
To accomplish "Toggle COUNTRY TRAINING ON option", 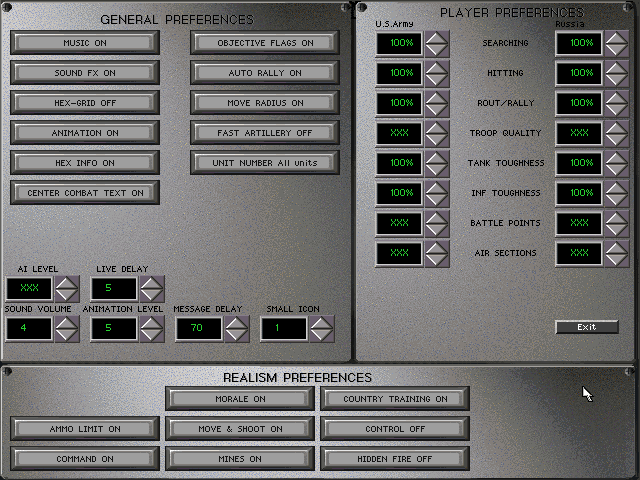I will pyautogui.click(x=395, y=399).
